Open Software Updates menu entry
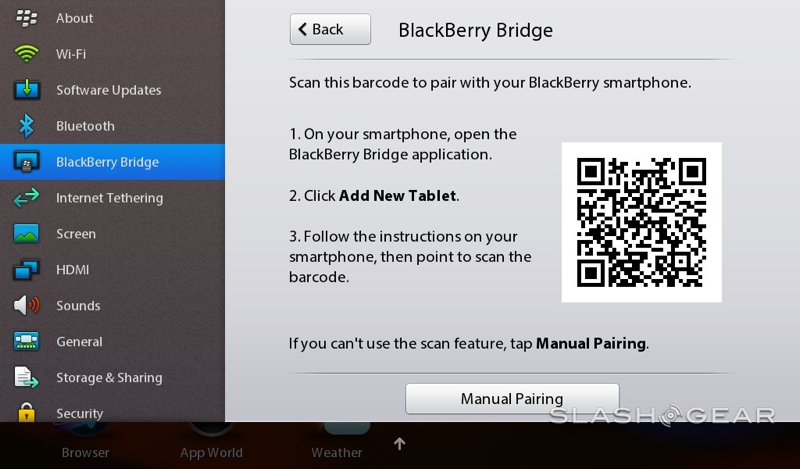800x469 pixels. click(x=112, y=90)
